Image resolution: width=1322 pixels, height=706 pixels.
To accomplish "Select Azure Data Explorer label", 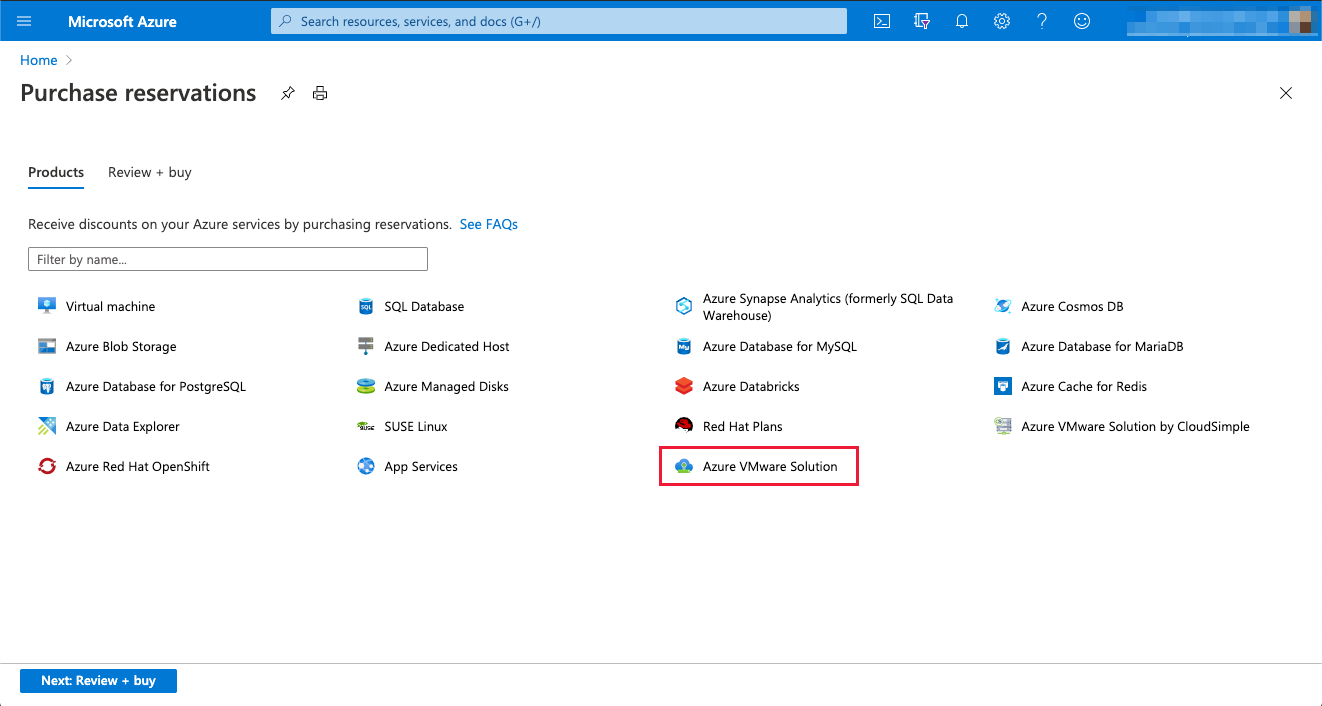I will (x=123, y=426).
